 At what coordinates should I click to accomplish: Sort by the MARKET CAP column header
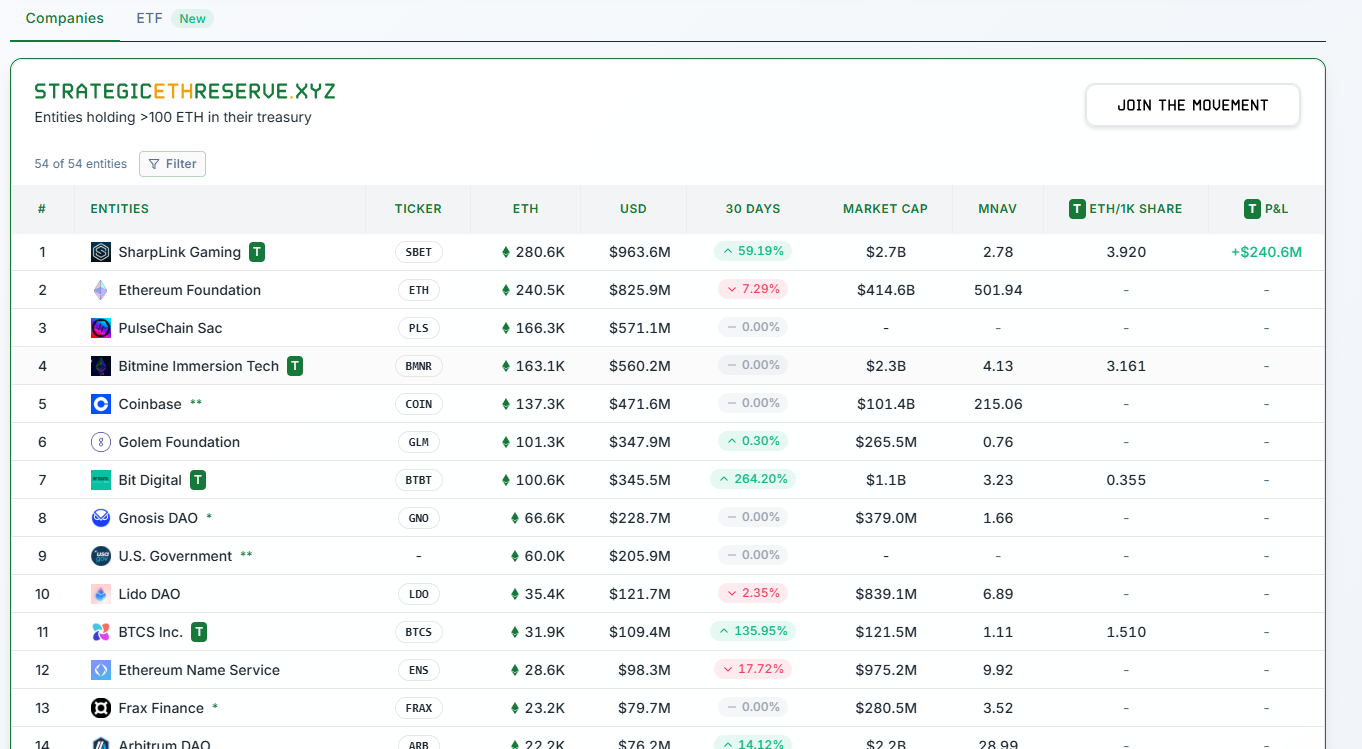tap(885, 209)
